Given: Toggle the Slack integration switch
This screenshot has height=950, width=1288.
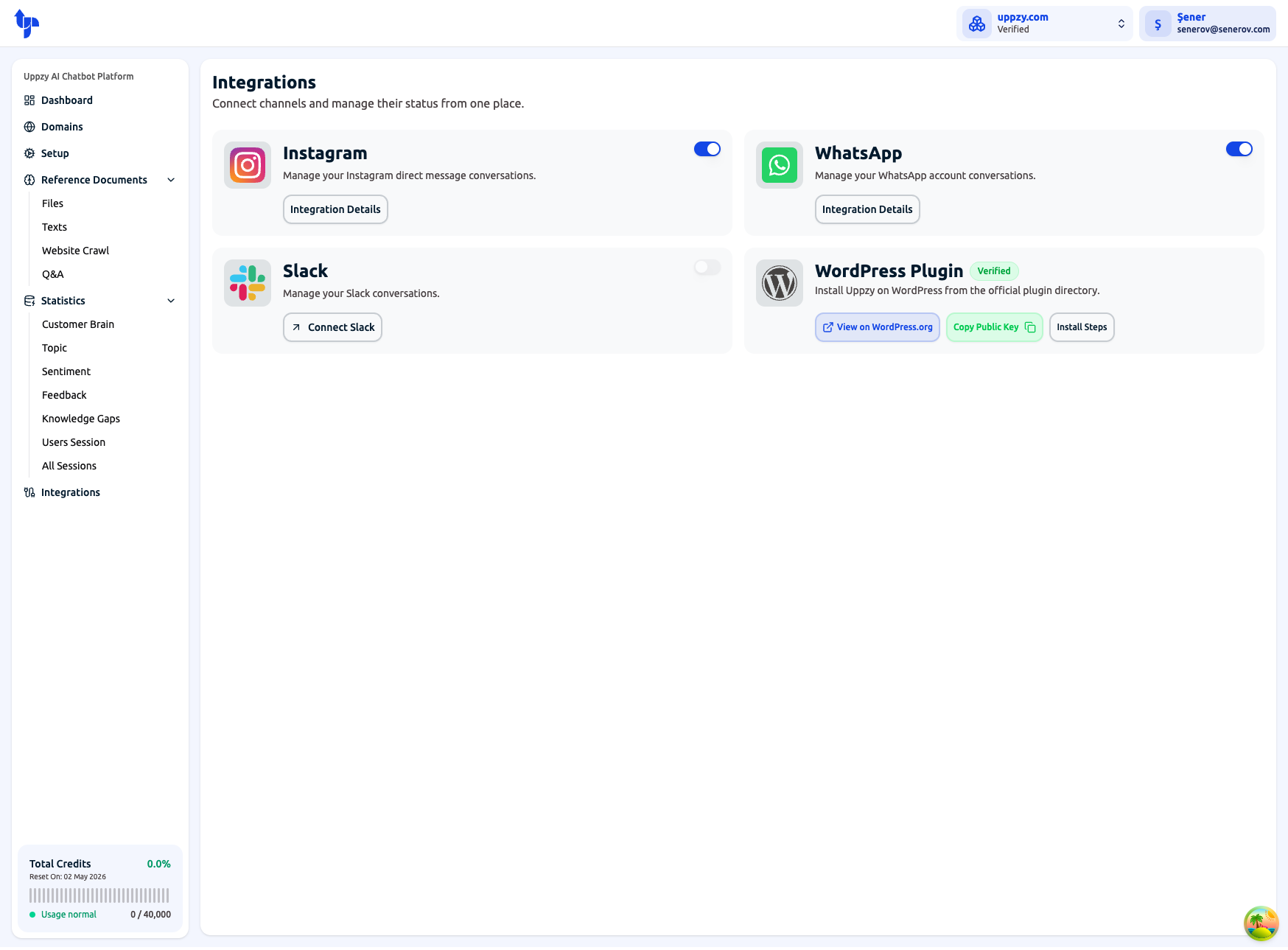Looking at the screenshot, I should 707,267.
